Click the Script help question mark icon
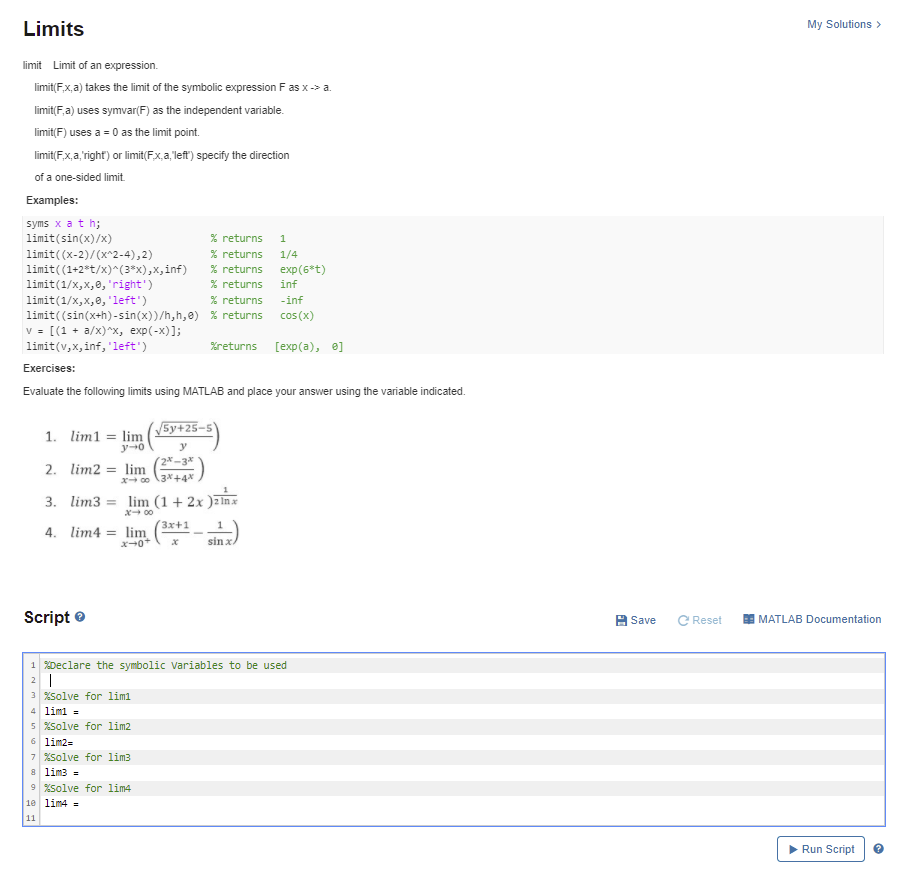 (80, 616)
